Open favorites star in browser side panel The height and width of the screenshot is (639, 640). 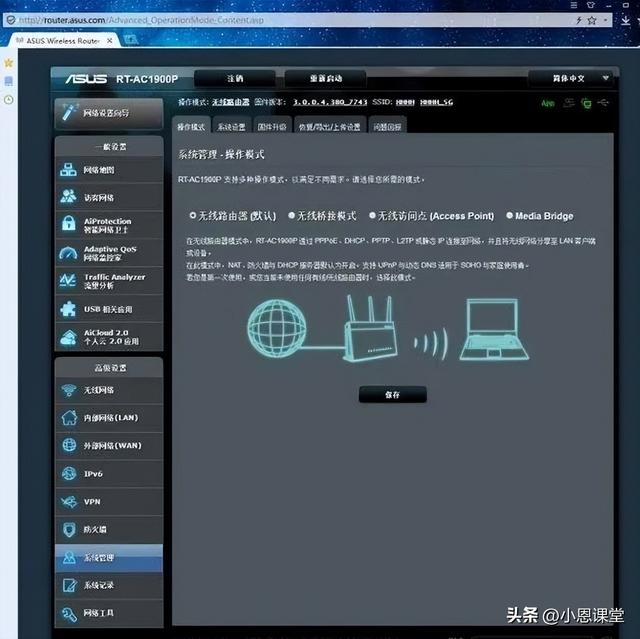point(9,63)
